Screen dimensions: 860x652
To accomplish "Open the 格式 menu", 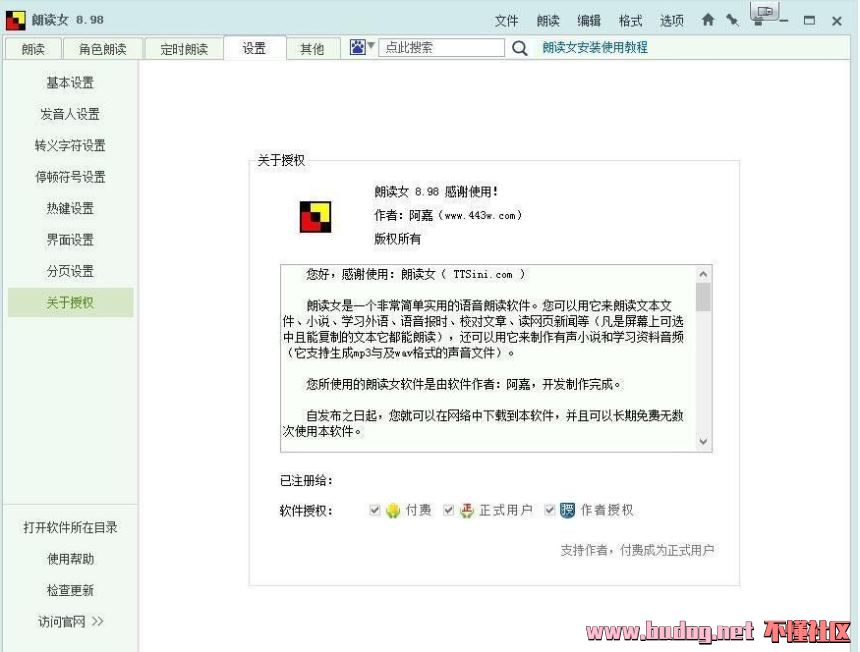I will pyautogui.click(x=630, y=21).
